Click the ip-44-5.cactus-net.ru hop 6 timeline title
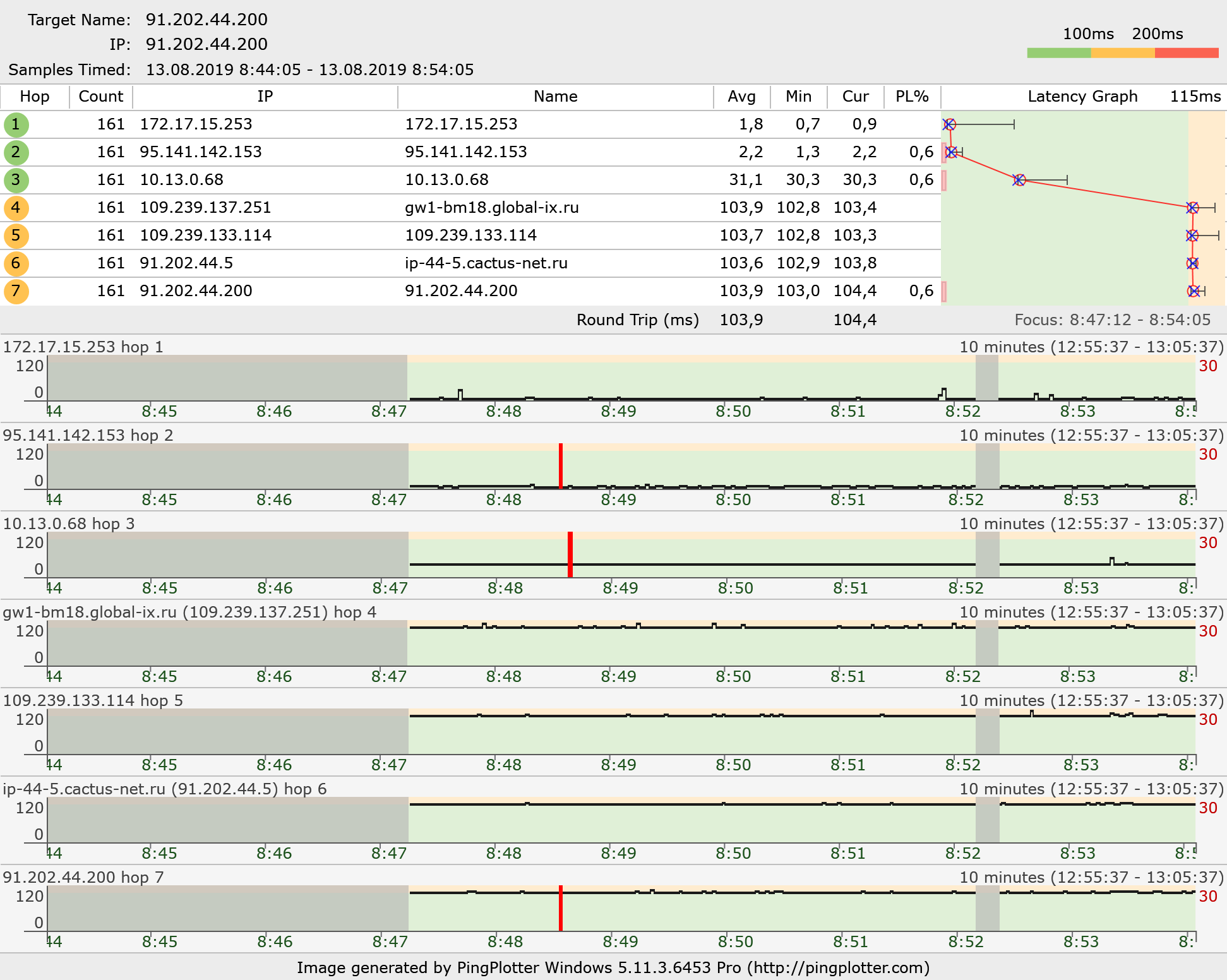The height and width of the screenshot is (980, 1227). (x=165, y=789)
